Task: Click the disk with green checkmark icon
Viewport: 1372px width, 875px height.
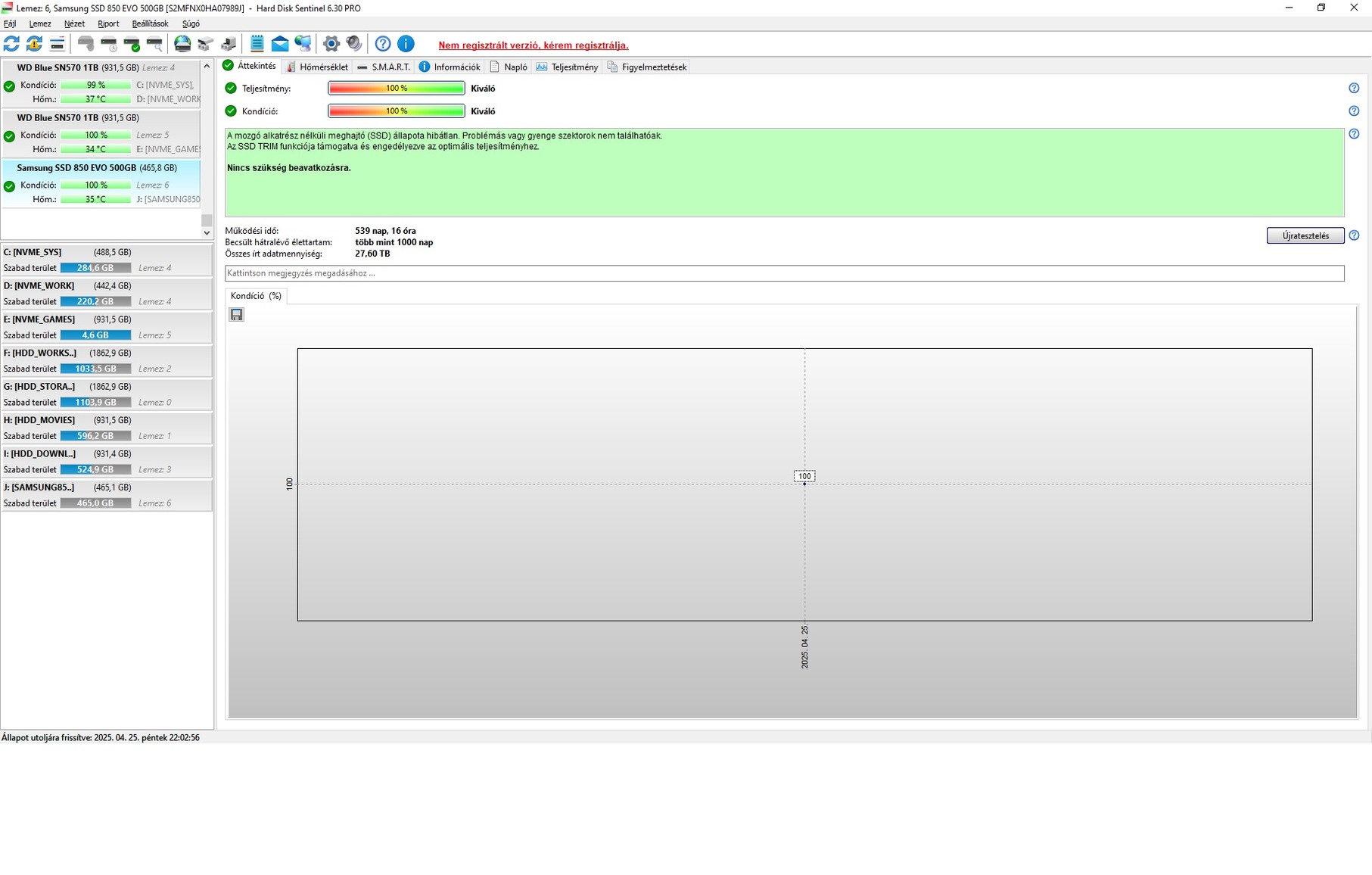Action: (x=132, y=44)
